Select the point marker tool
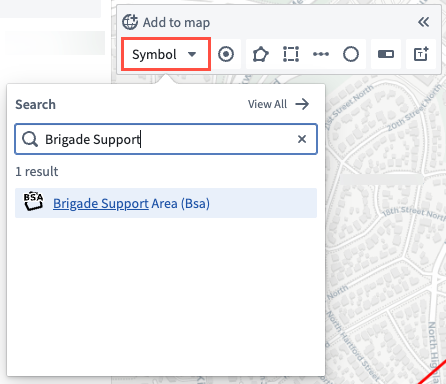This screenshot has height=384, width=446. pos(226,54)
